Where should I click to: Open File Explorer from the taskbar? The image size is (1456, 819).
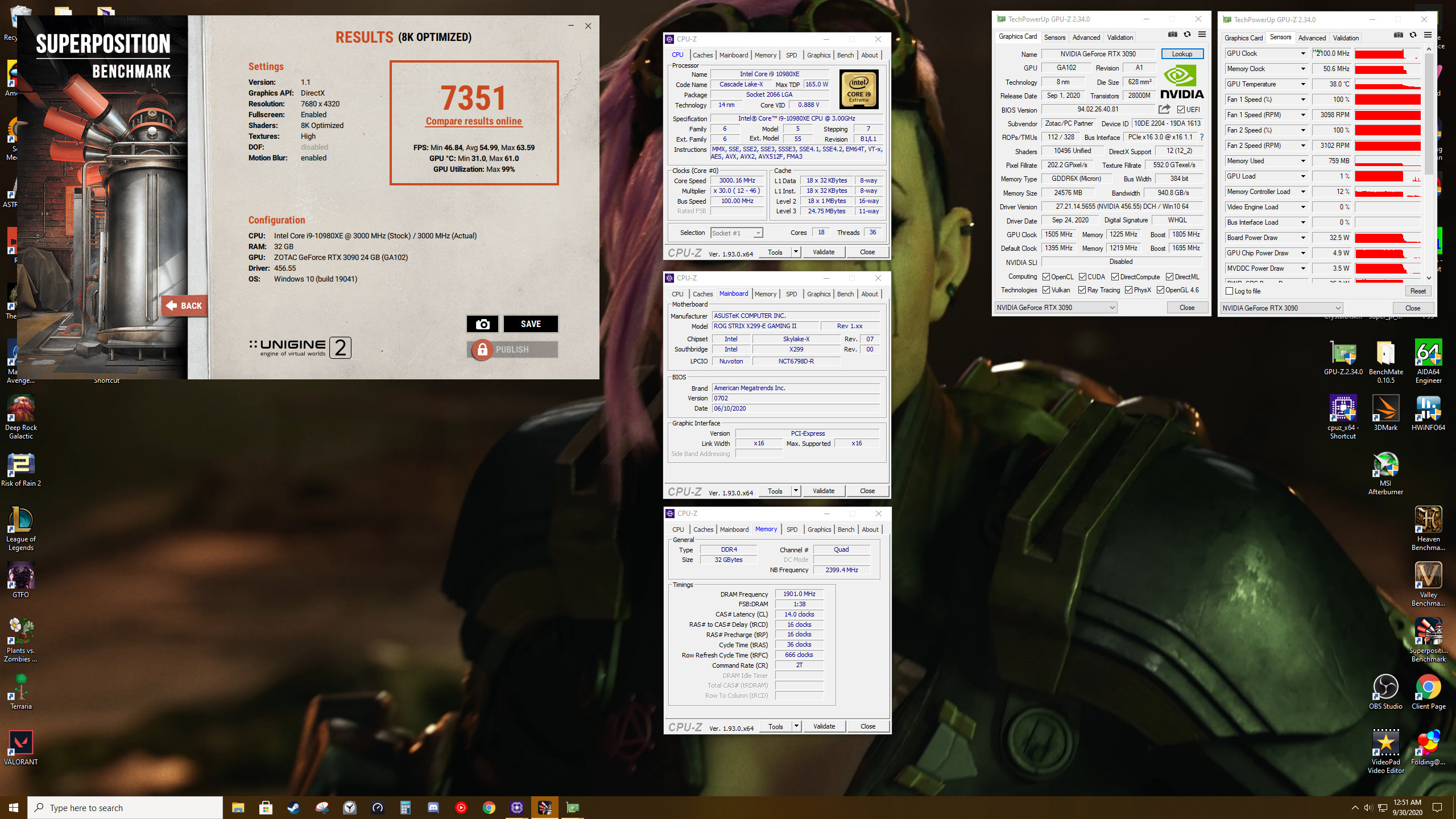tap(238, 808)
